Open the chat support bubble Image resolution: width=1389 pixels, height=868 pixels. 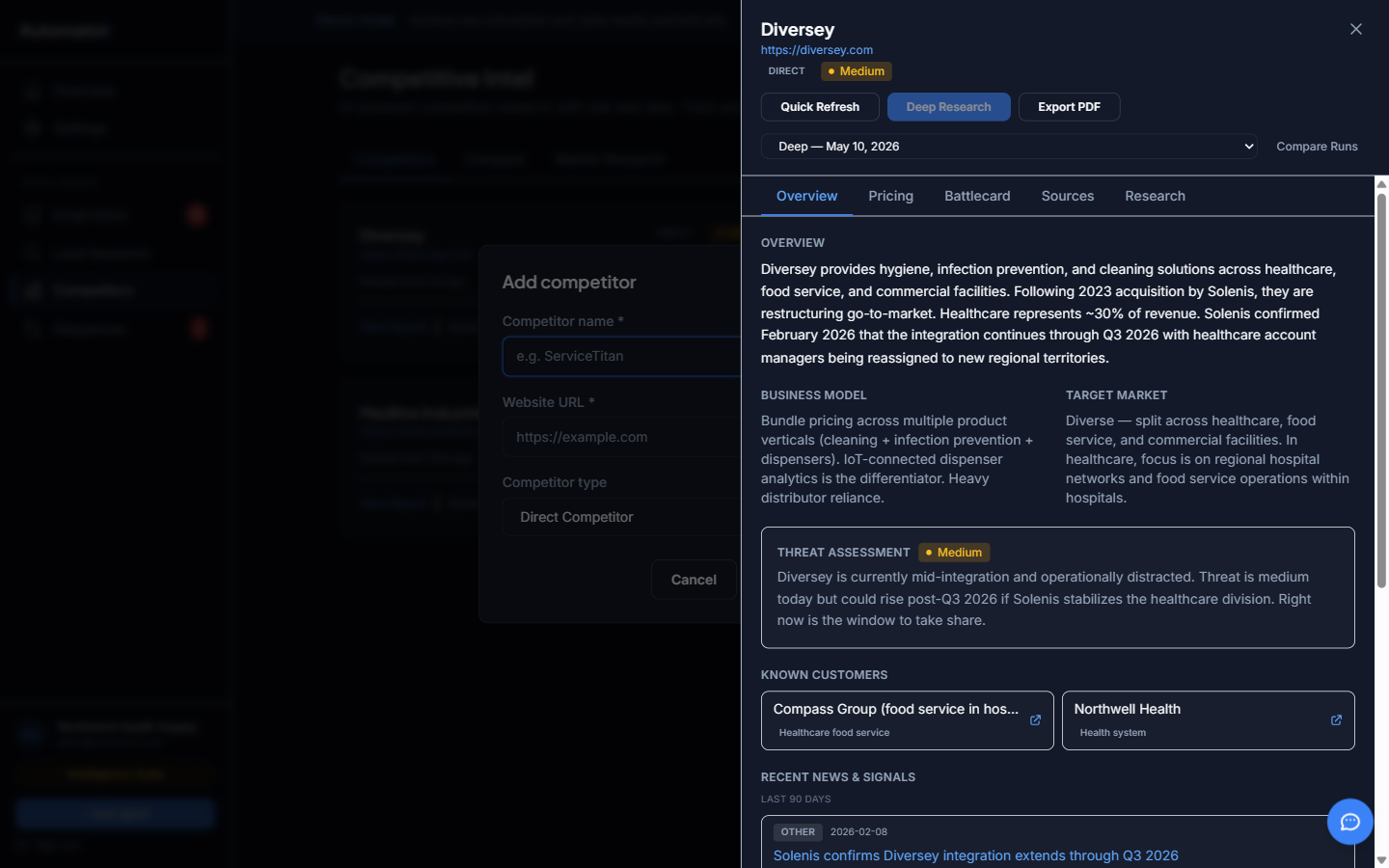tap(1350, 822)
